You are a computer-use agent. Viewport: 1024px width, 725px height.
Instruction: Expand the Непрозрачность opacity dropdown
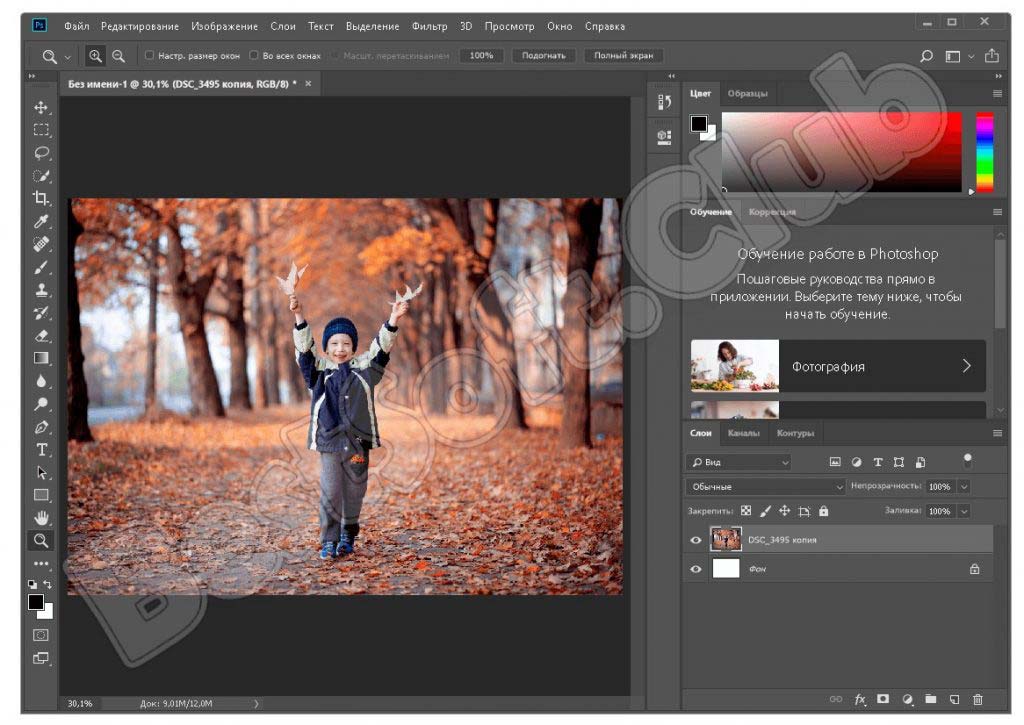click(964, 486)
